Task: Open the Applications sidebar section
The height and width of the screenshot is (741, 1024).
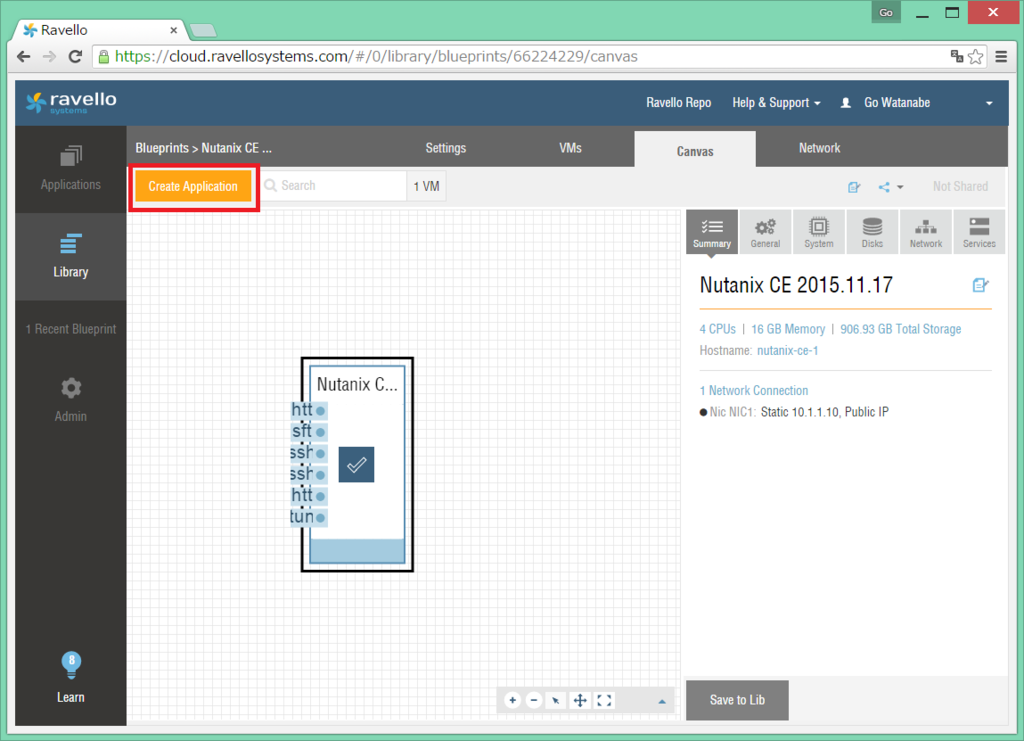Action: click(71, 168)
